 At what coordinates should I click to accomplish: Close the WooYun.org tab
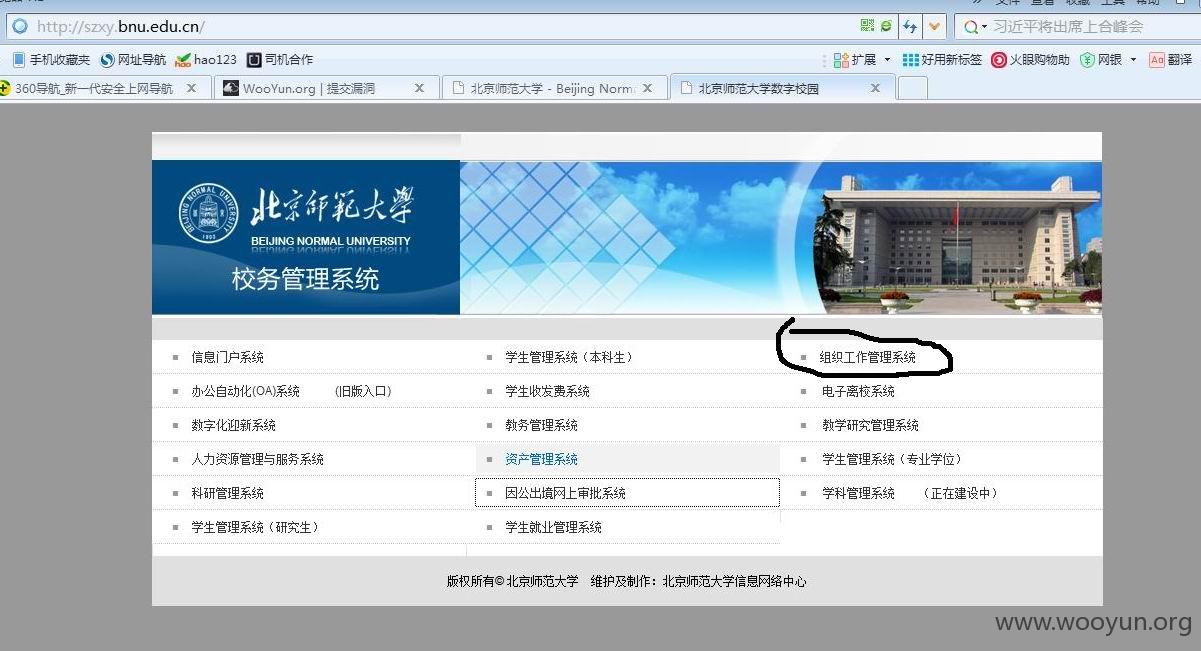(420, 88)
